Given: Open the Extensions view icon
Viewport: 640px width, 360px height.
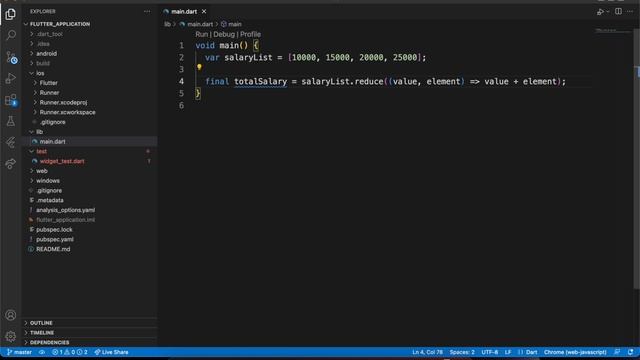Looking at the screenshot, I should pos(11,100).
